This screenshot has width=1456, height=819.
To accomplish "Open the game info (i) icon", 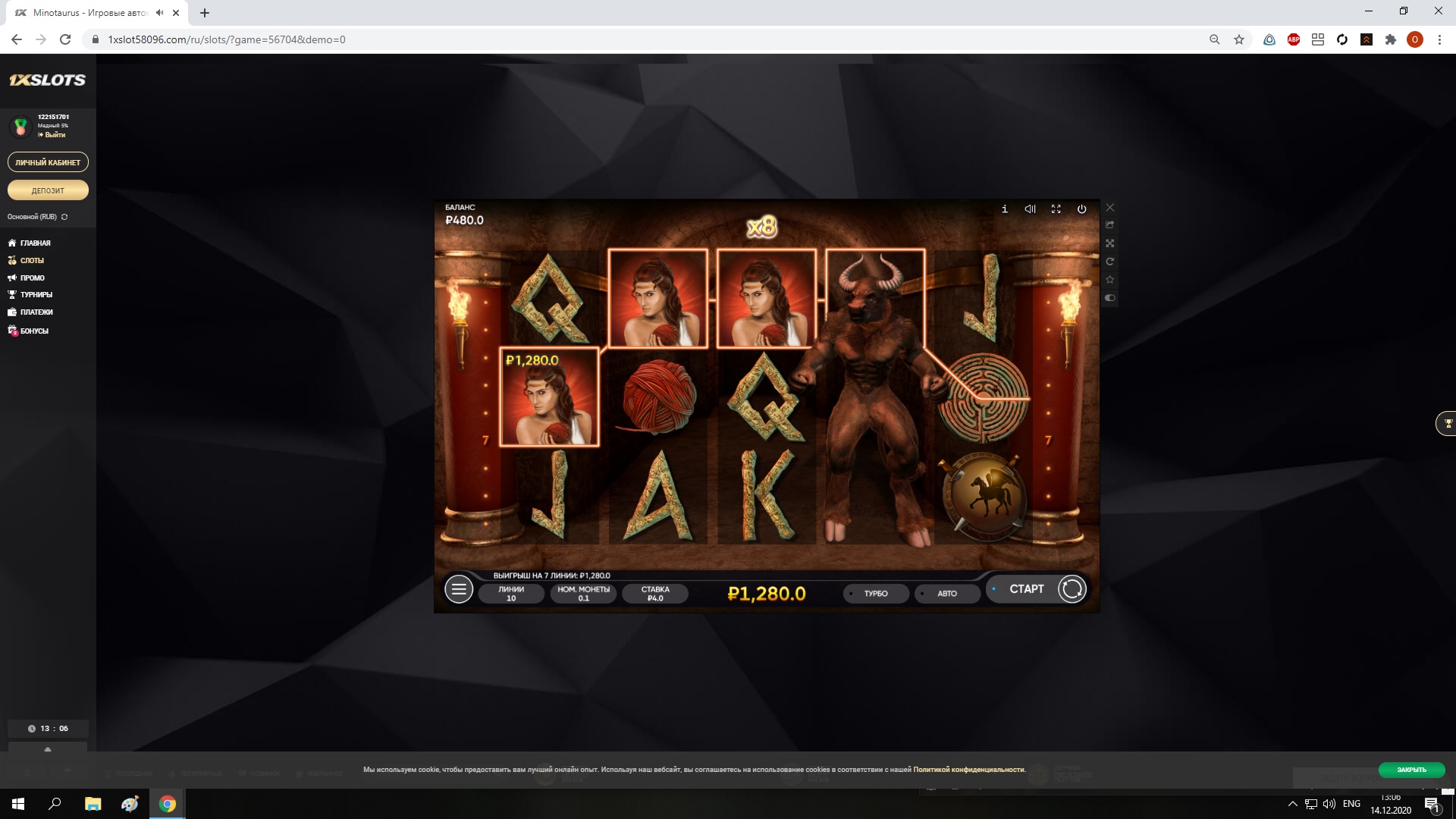I will pos(1005,209).
